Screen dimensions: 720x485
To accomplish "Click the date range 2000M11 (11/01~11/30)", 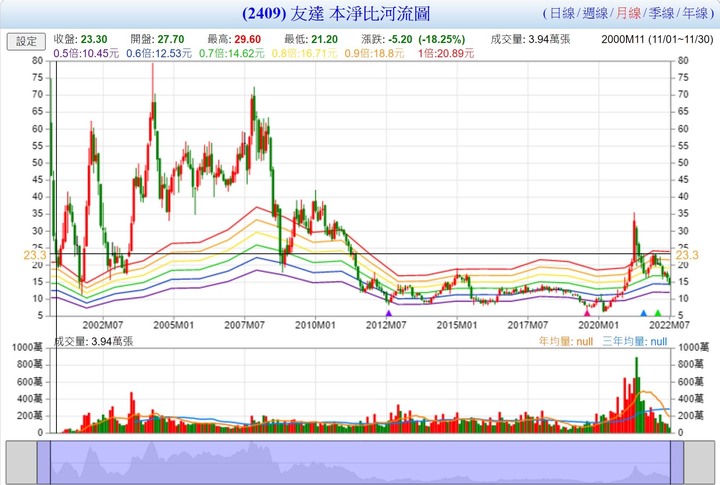I will (657, 39).
